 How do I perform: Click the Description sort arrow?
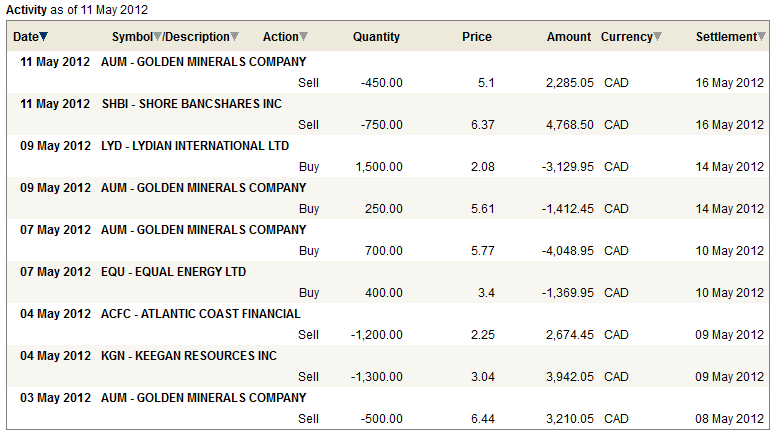pos(235,38)
